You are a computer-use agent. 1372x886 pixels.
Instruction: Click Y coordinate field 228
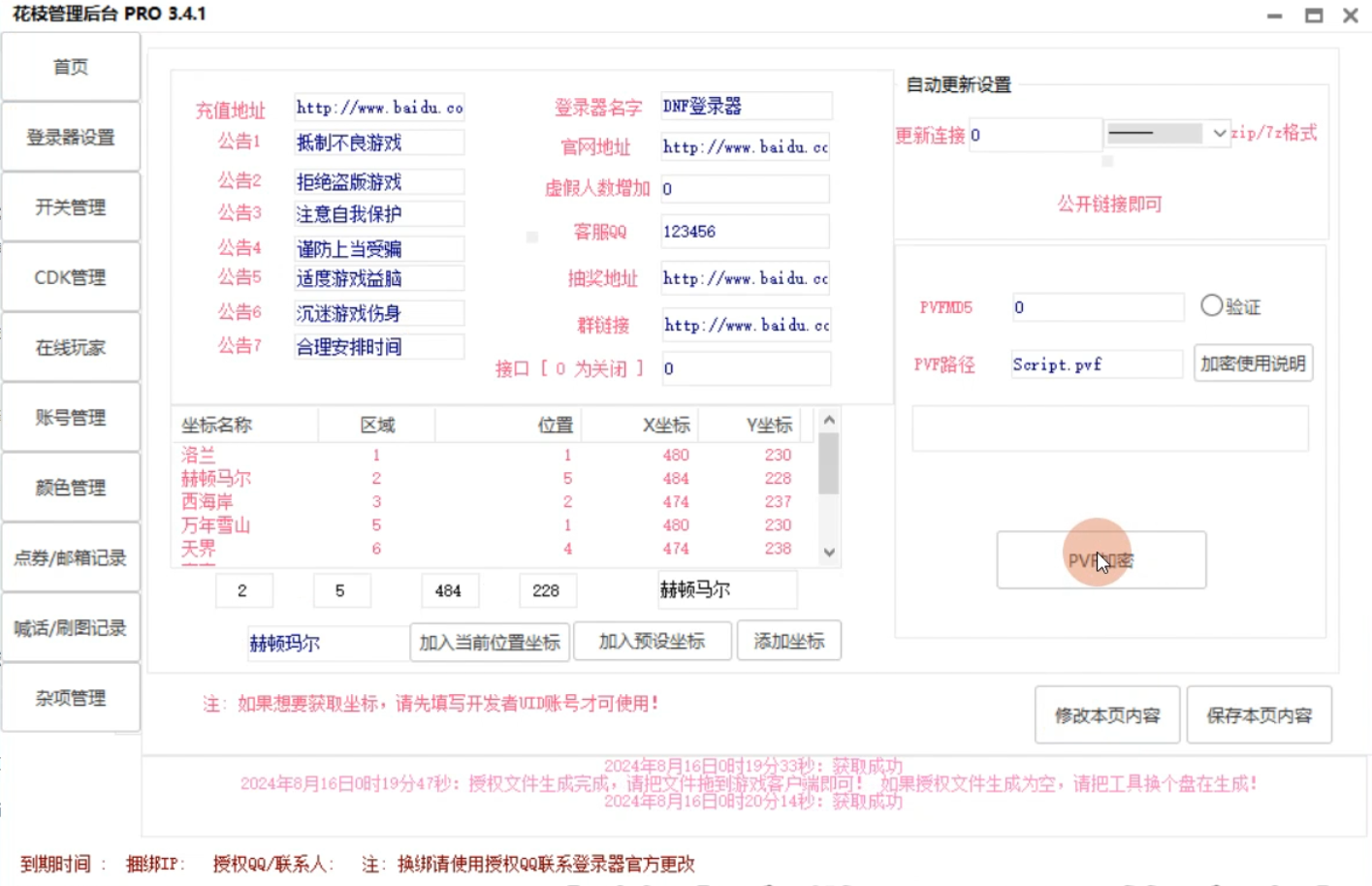tap(548, 590)
